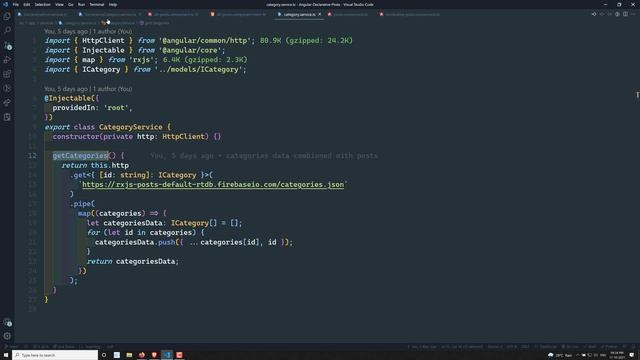Click the CodeLens author line above @Injectable

pyautogui.click(x=88, y=89)
